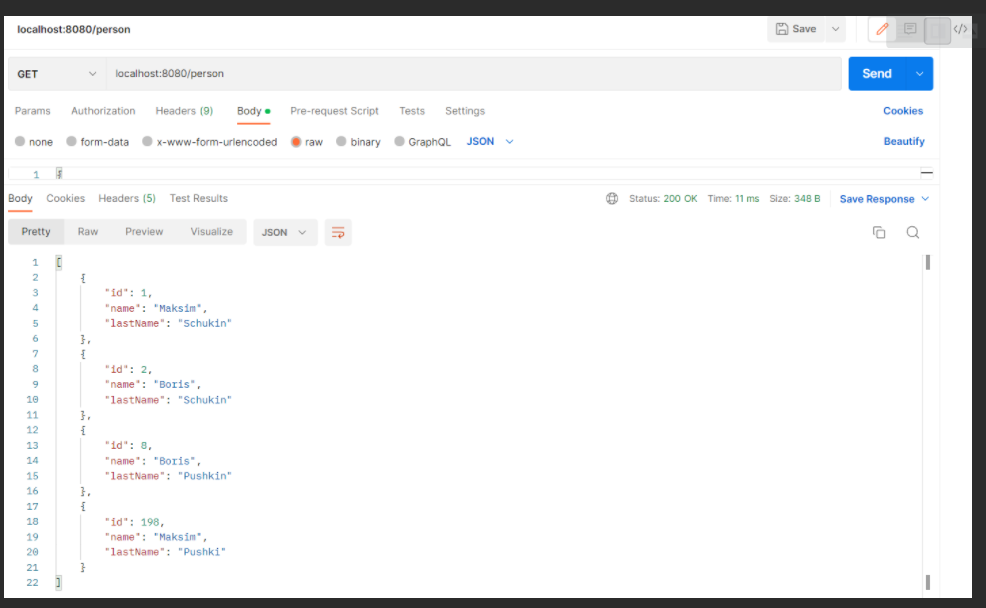Click the Send button

pos(876,73)
